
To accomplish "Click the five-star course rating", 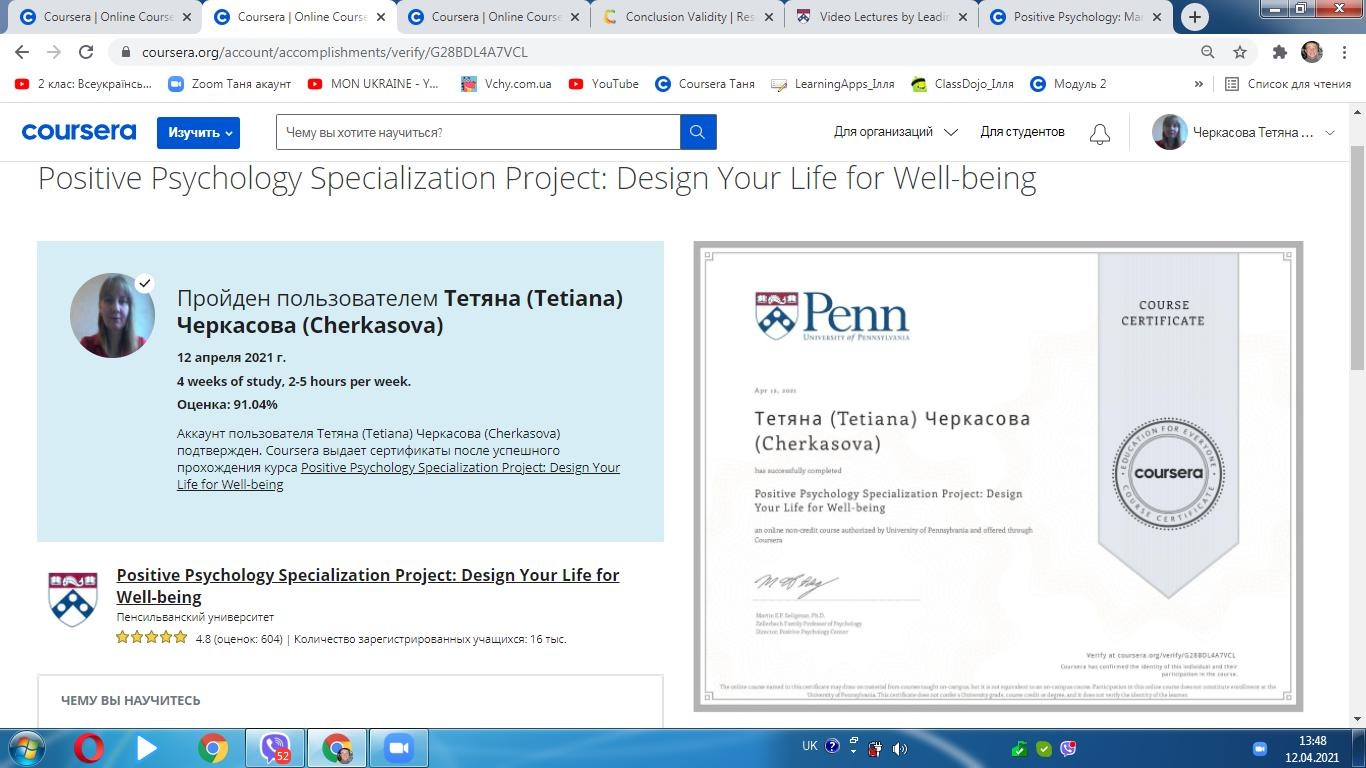I will click(152, 637).
